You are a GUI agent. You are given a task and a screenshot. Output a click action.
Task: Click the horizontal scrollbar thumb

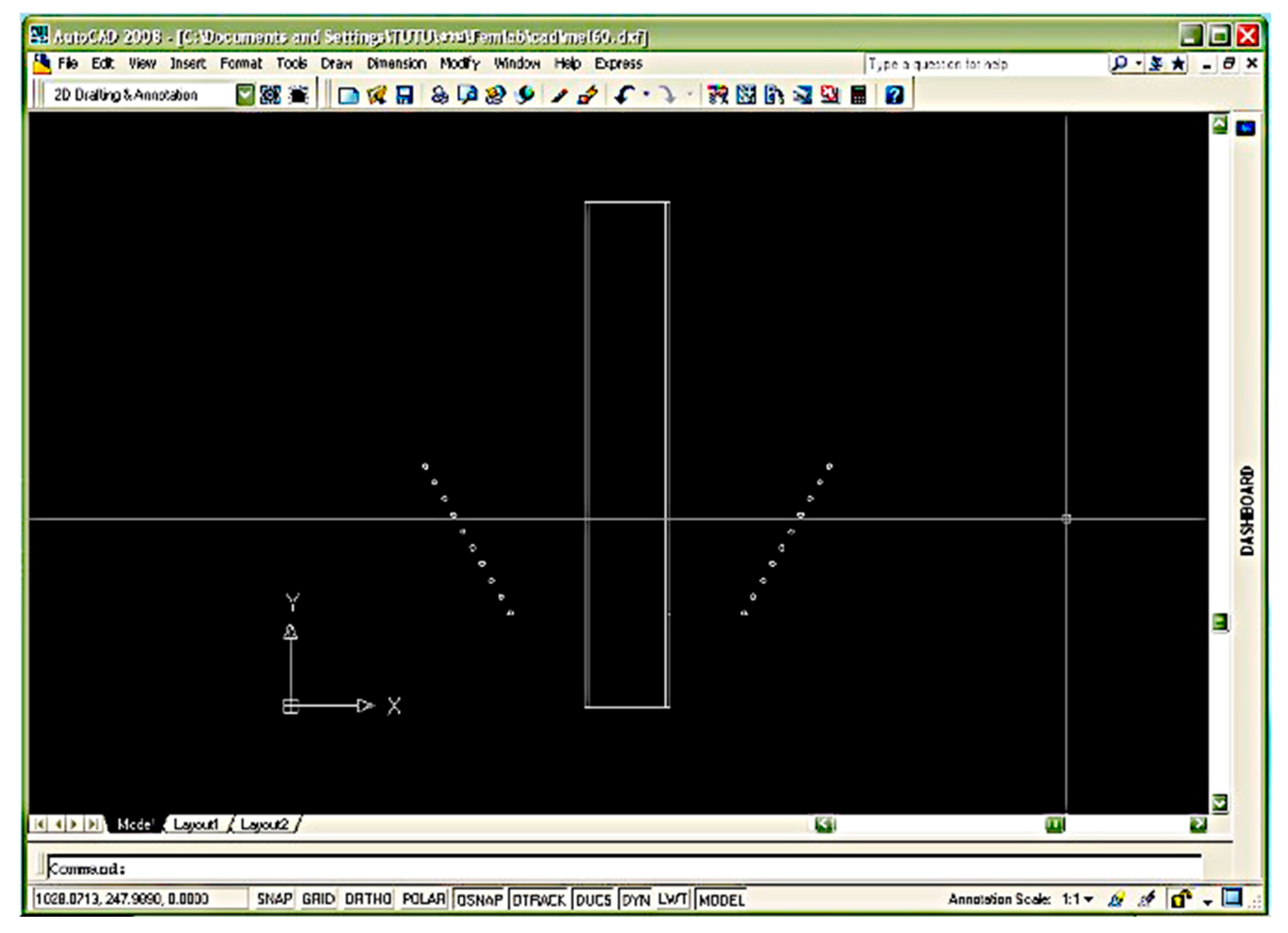pyautogui.click(x=1054, y=825)
